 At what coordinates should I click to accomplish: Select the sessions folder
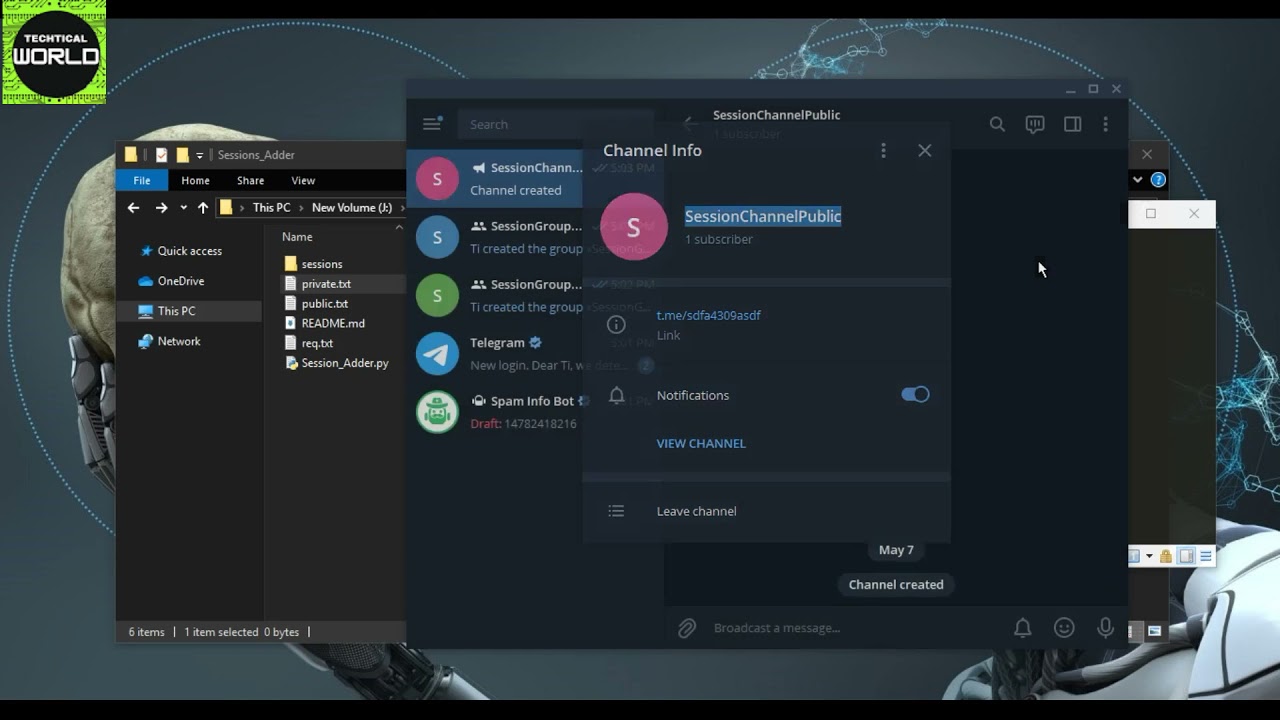coord(313,264)
